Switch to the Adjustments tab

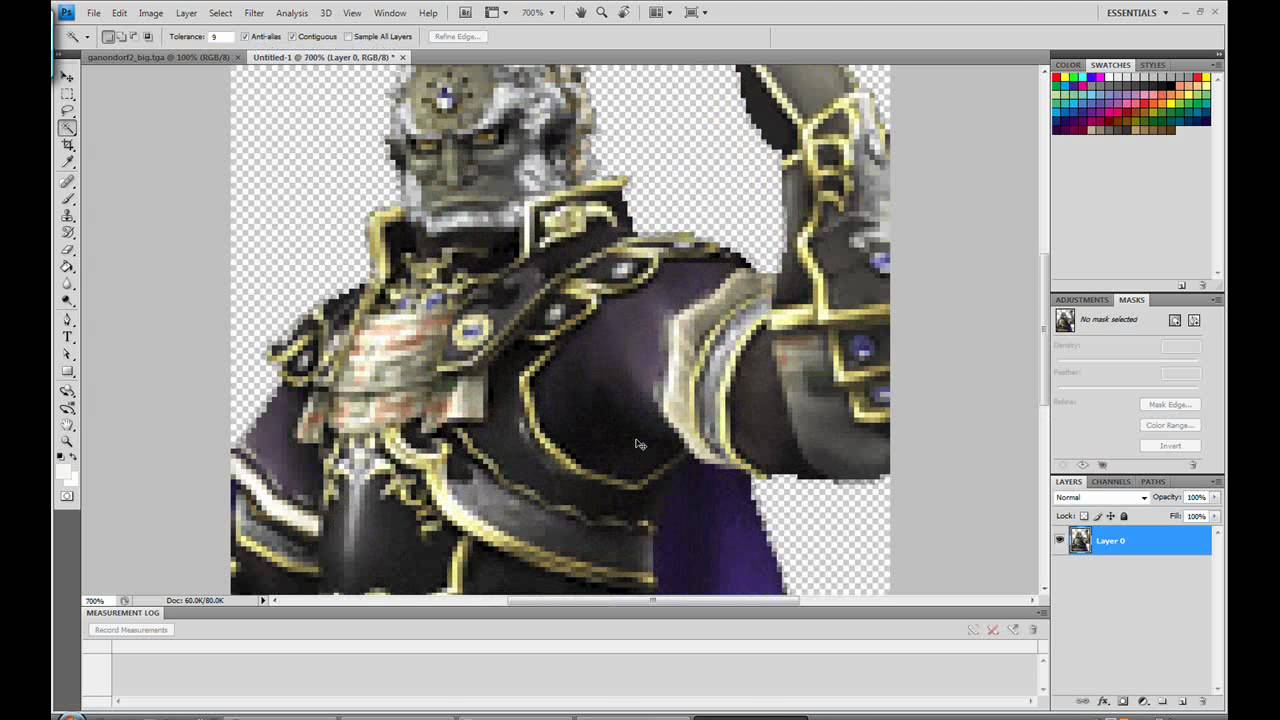click(x=1082, y=300)
